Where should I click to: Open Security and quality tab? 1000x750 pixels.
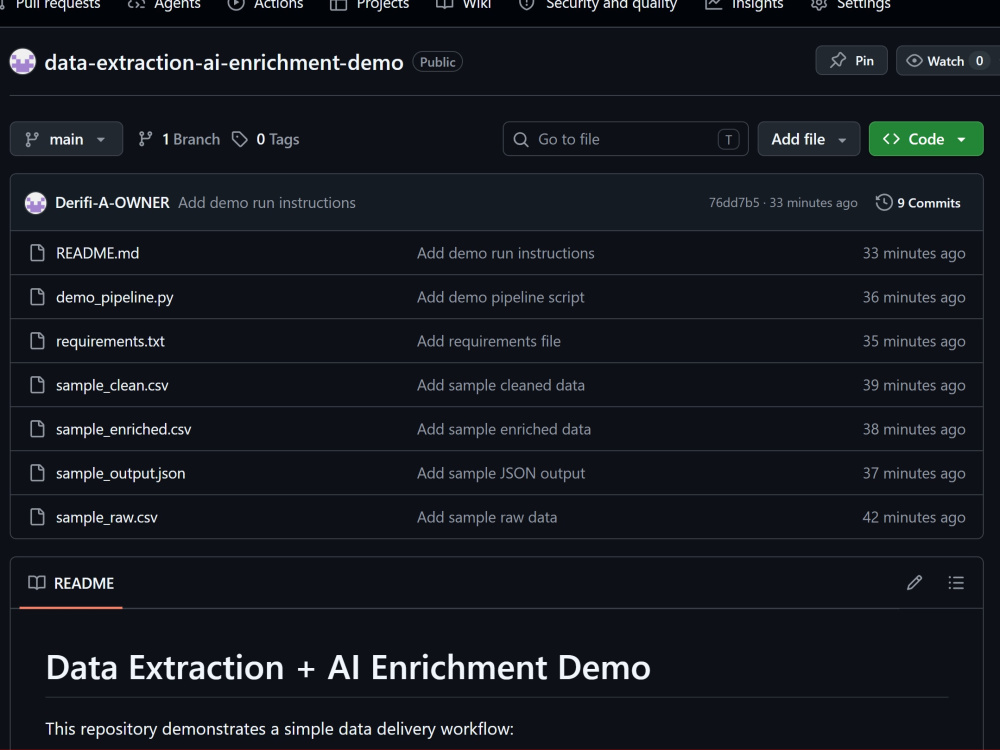(598, 5)
